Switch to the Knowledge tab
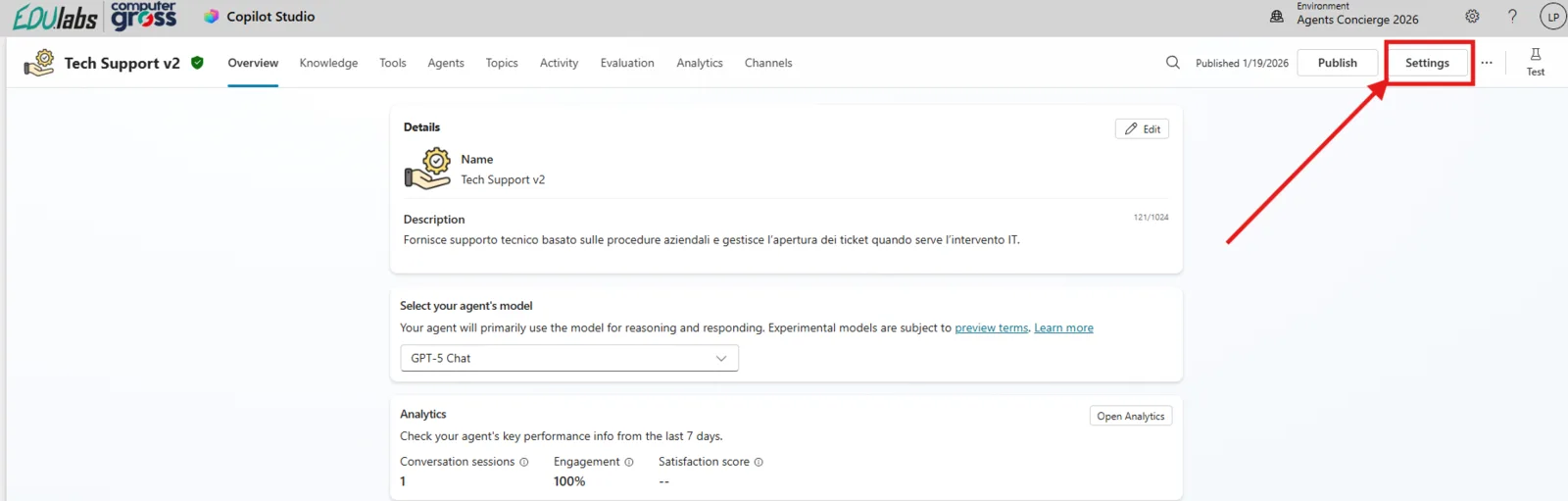The width and height of the screenshot is (1568, 501). (328, 63)
